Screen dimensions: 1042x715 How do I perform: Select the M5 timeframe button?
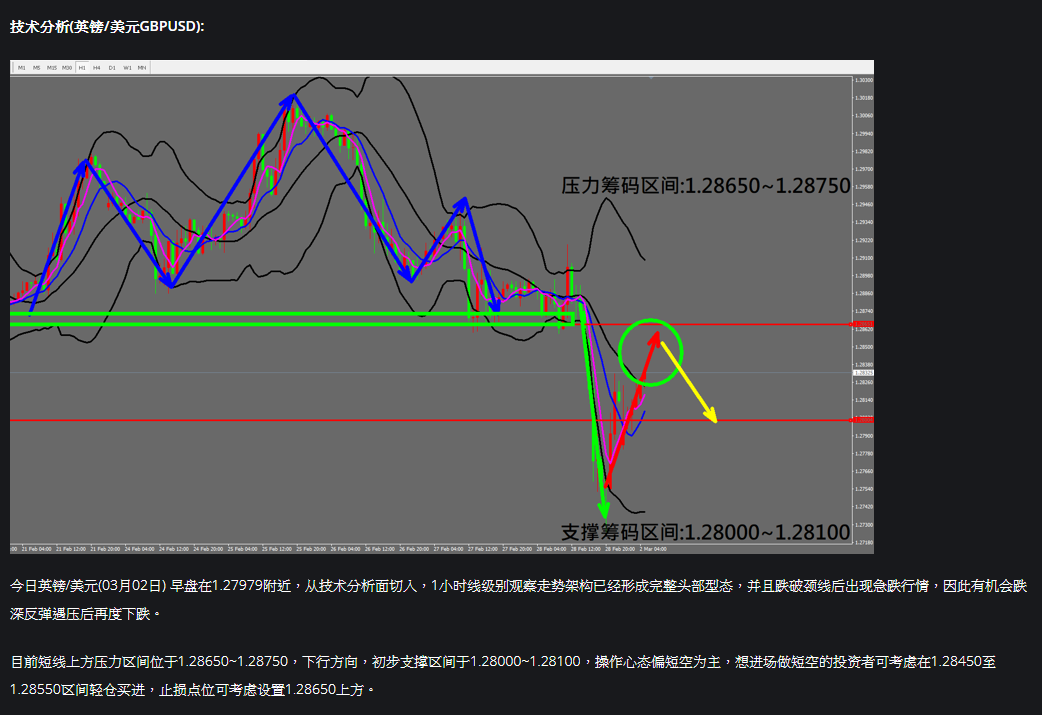pyautogui.click(x=37, y=68)
